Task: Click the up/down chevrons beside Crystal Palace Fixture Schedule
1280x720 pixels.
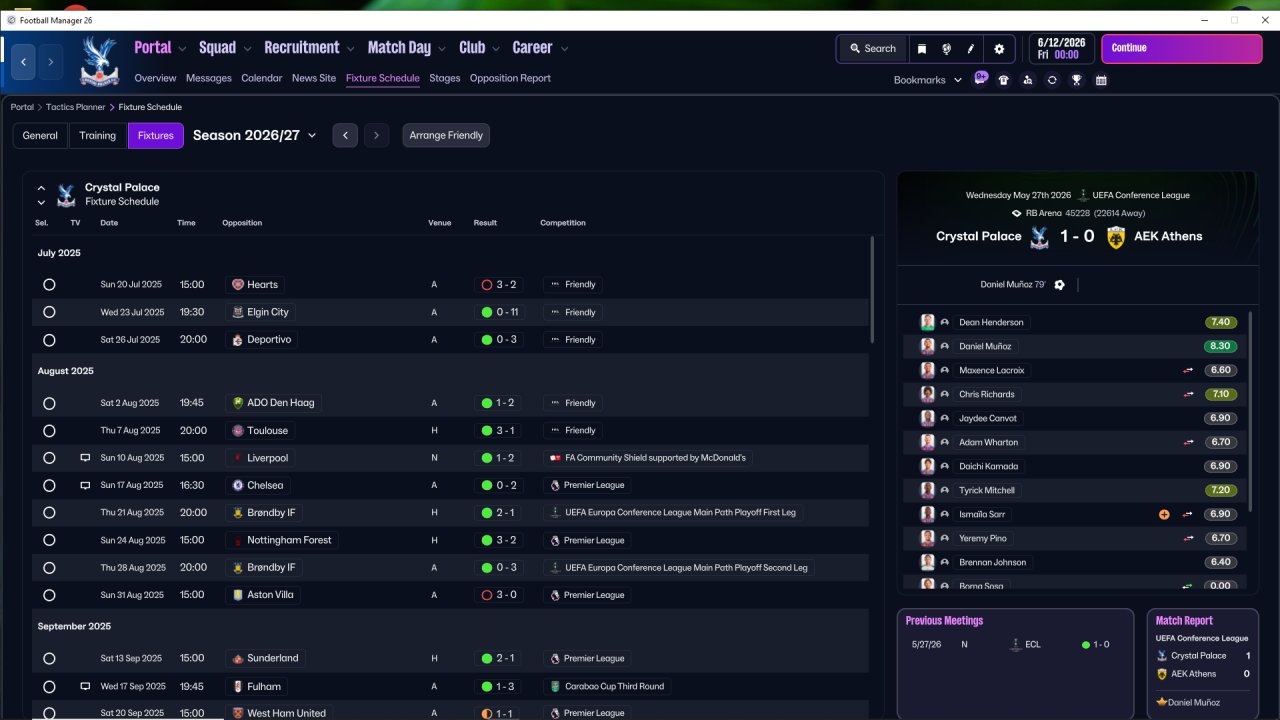Action: 41,195
